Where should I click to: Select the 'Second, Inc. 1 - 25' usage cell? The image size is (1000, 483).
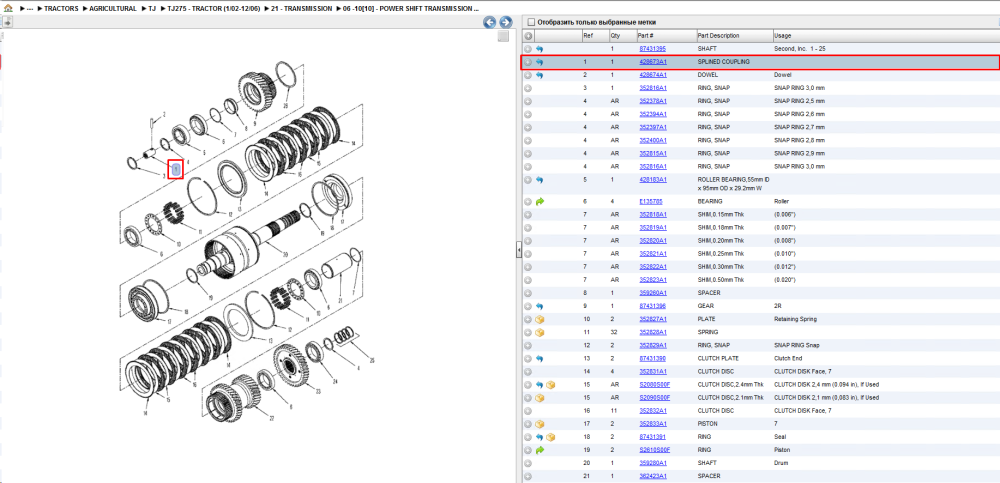click(800, 48)
